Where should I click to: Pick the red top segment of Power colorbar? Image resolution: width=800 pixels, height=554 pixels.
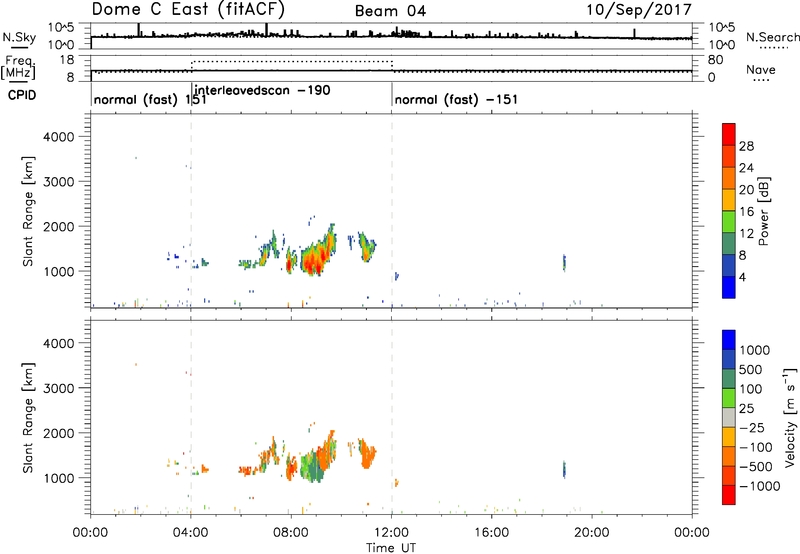[729, 134]
